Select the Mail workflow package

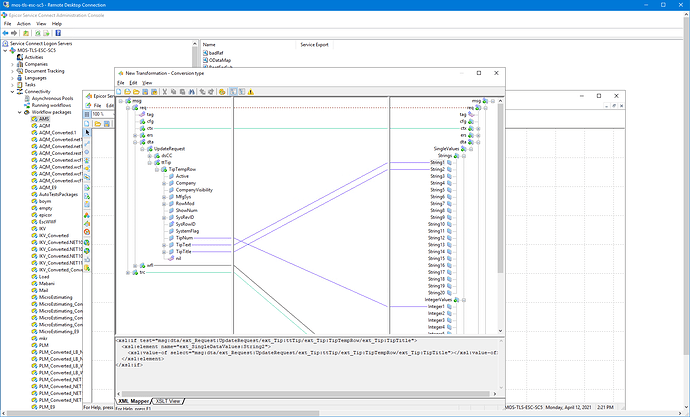(x=44, y=290)
